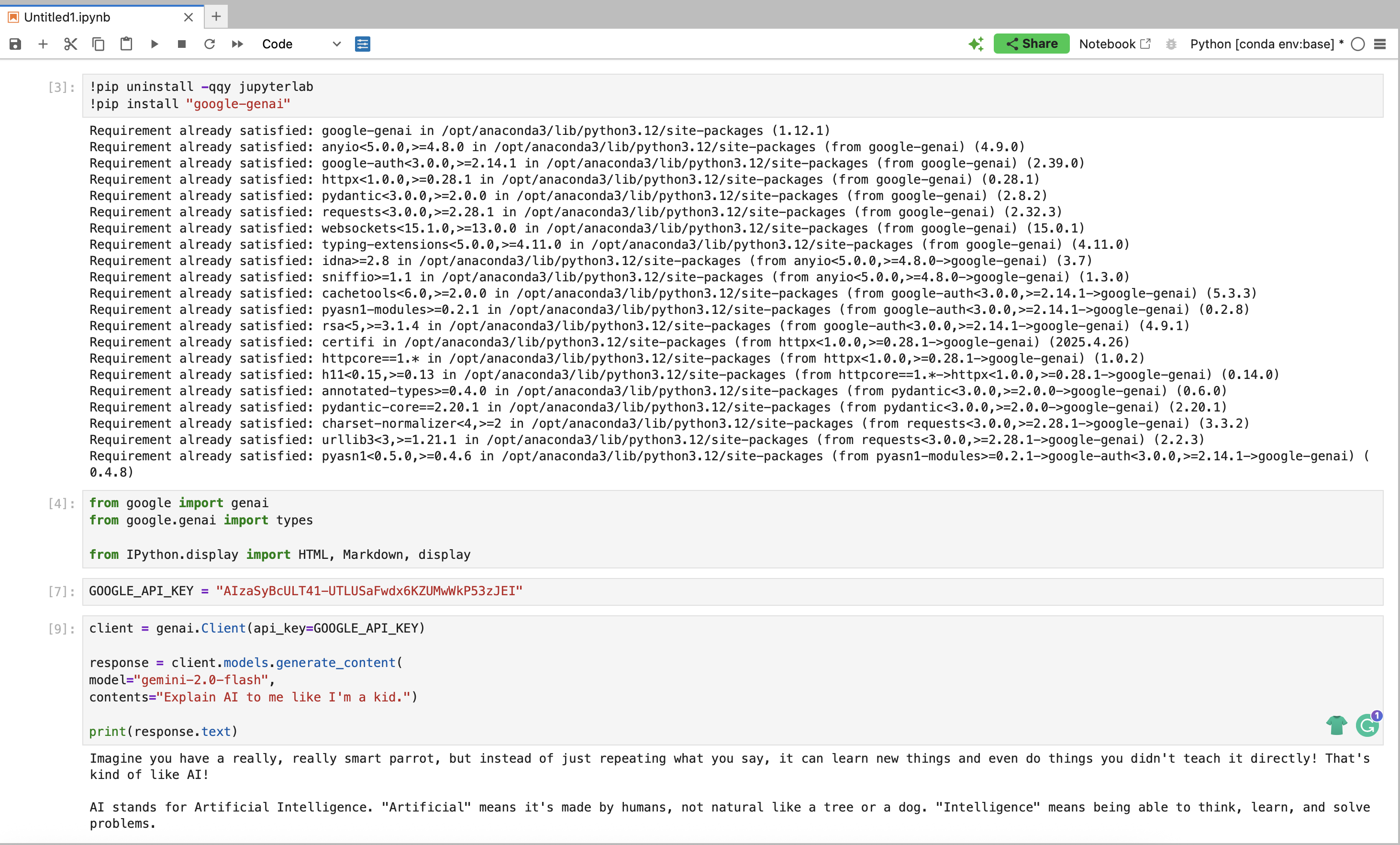This screenshot has width=1400, height=845.
Task: Open the AI sparkle assistant icon
Action: [x=976, y=44]
